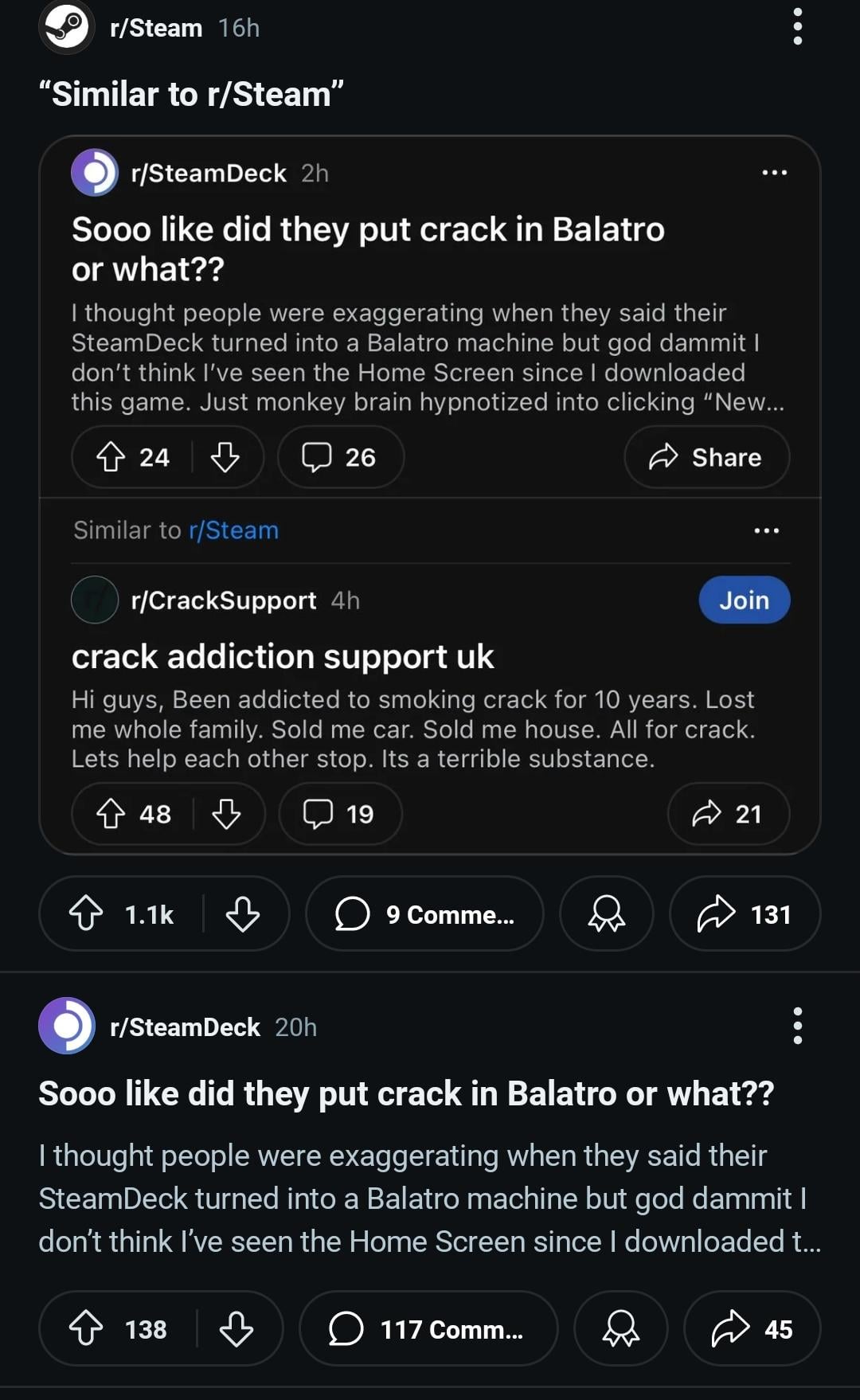
Task: Downvote the r/SteamDeck post with 138 votes
Action: click(236, 1328)
